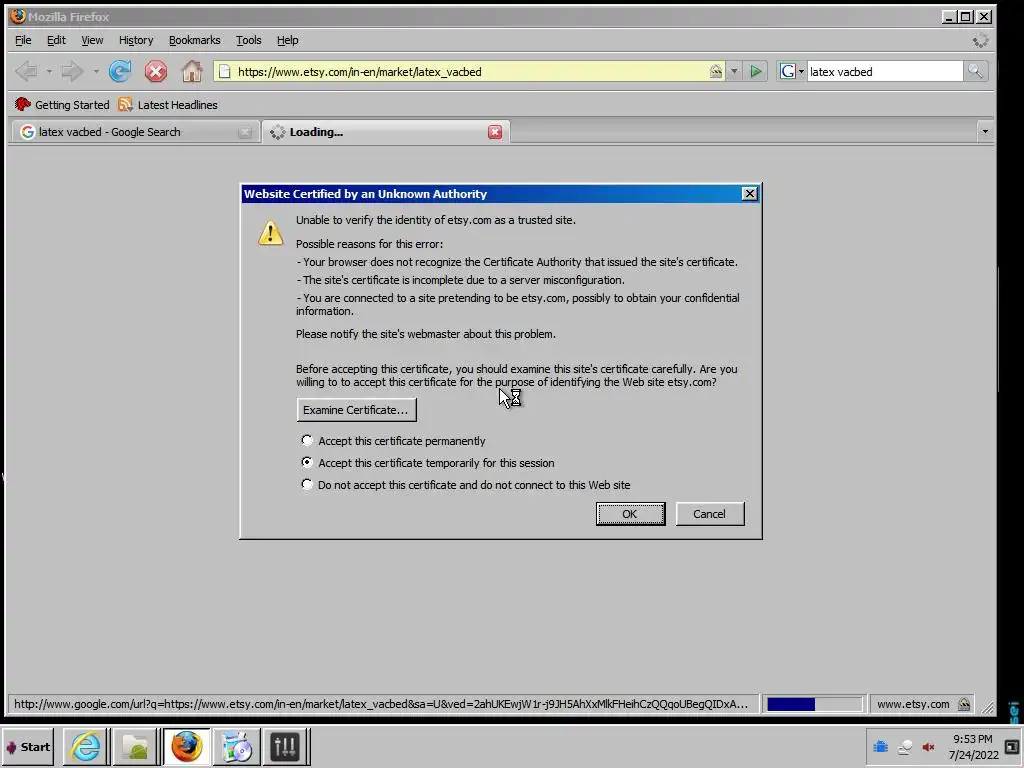The height and width of the screenshot is (768, 1024).
Task: Click the Firefox taskbar button
Action: [x=186, y=746]
